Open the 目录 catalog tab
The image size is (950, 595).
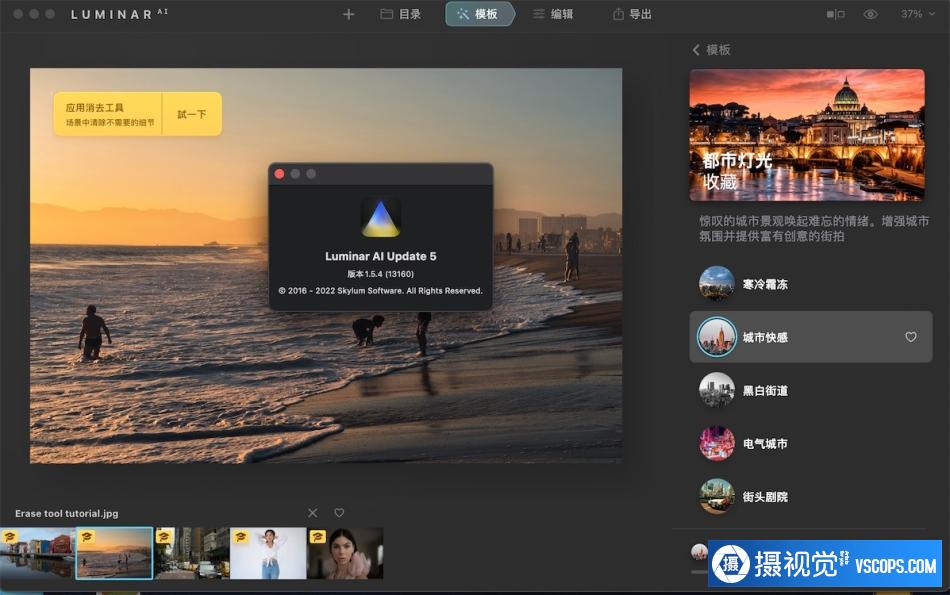400,14
